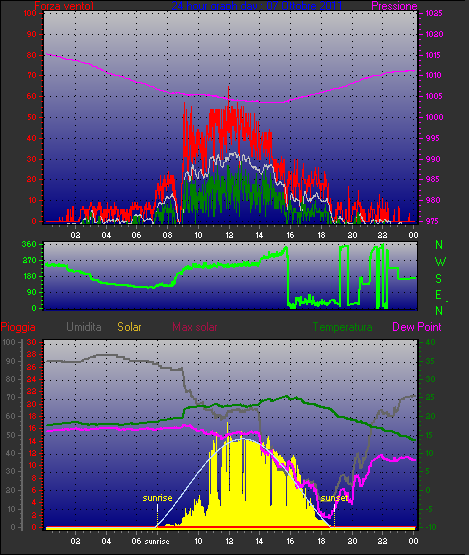Select the 'Pioggia' legend label

pos(18,327)
